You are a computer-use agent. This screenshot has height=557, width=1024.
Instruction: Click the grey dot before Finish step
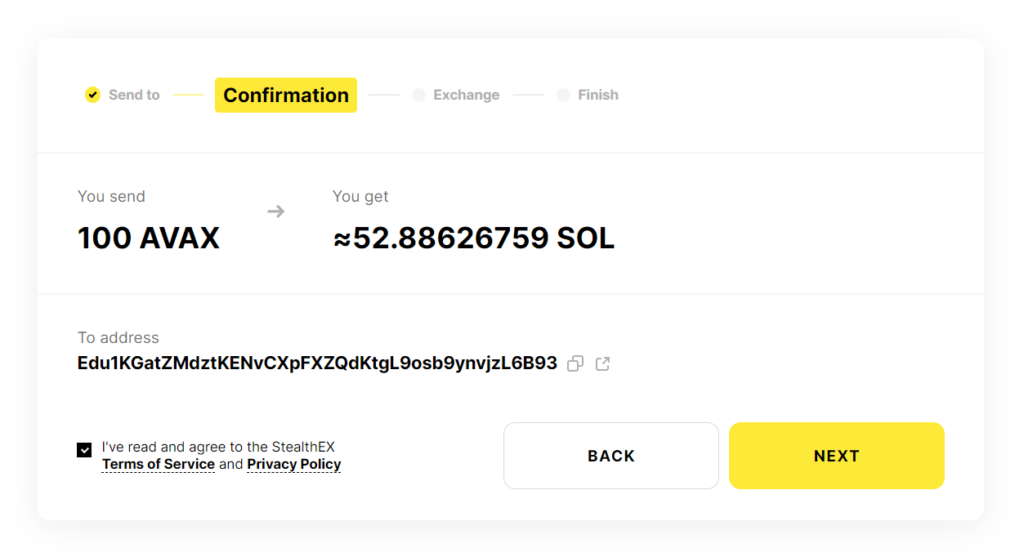(x=563, y=95)
